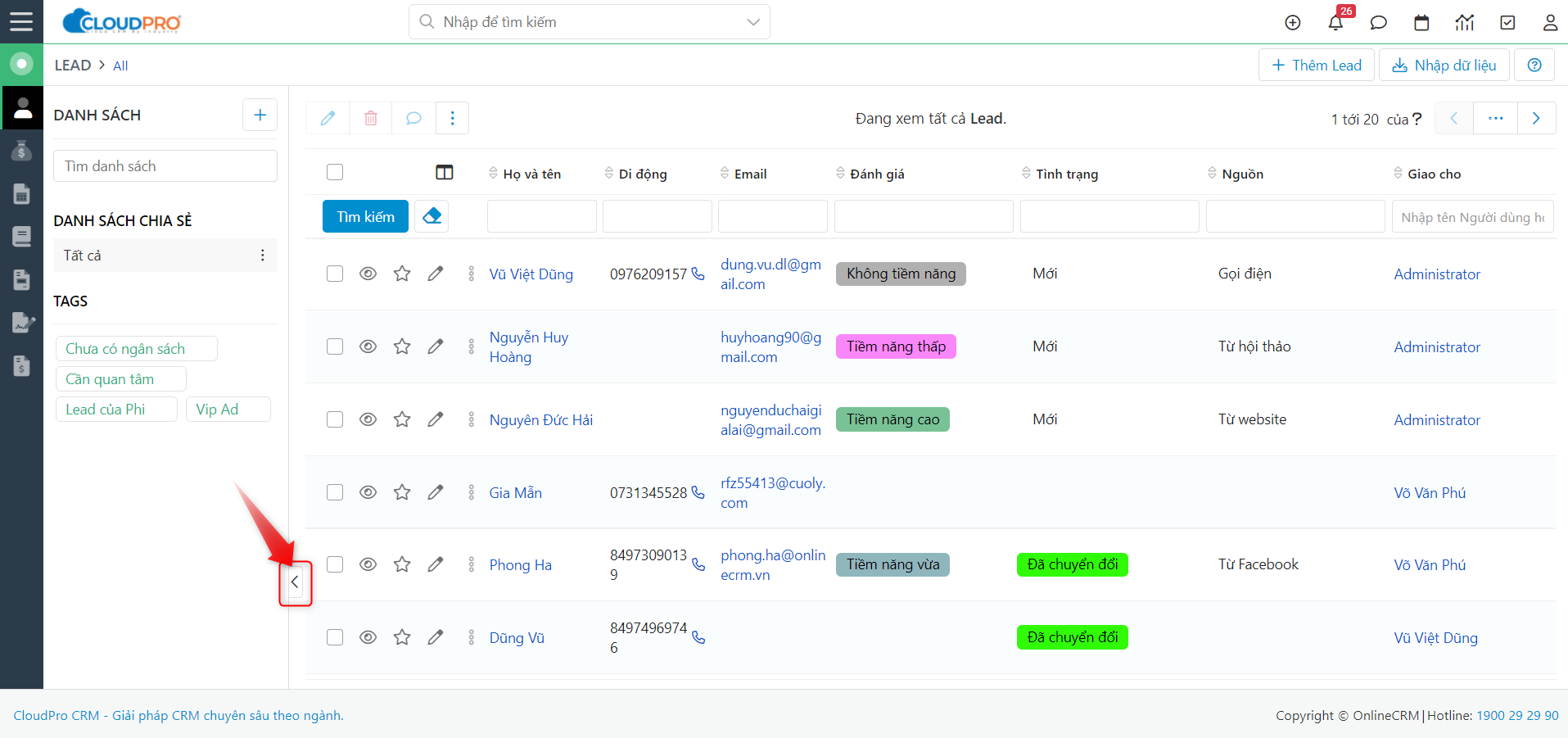Check the Nguyên Đức Hải row checkbox
The image size is (1568, 738).
(335, 419)
